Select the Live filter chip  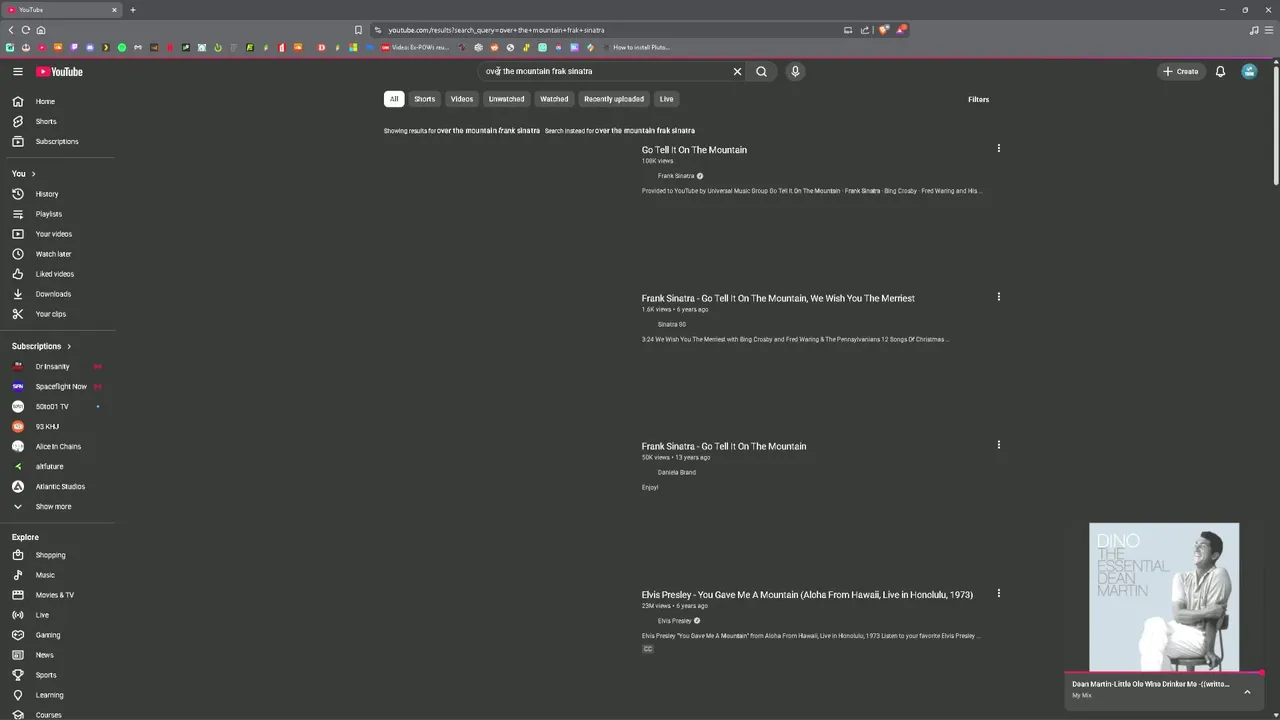(x=666, y=99)
